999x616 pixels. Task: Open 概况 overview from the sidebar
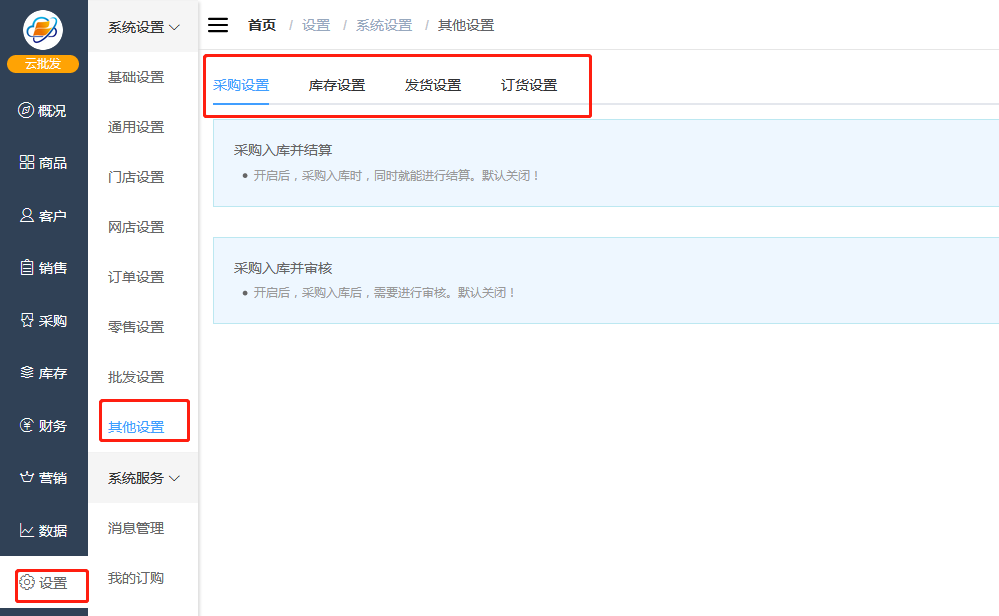[43, 111]
